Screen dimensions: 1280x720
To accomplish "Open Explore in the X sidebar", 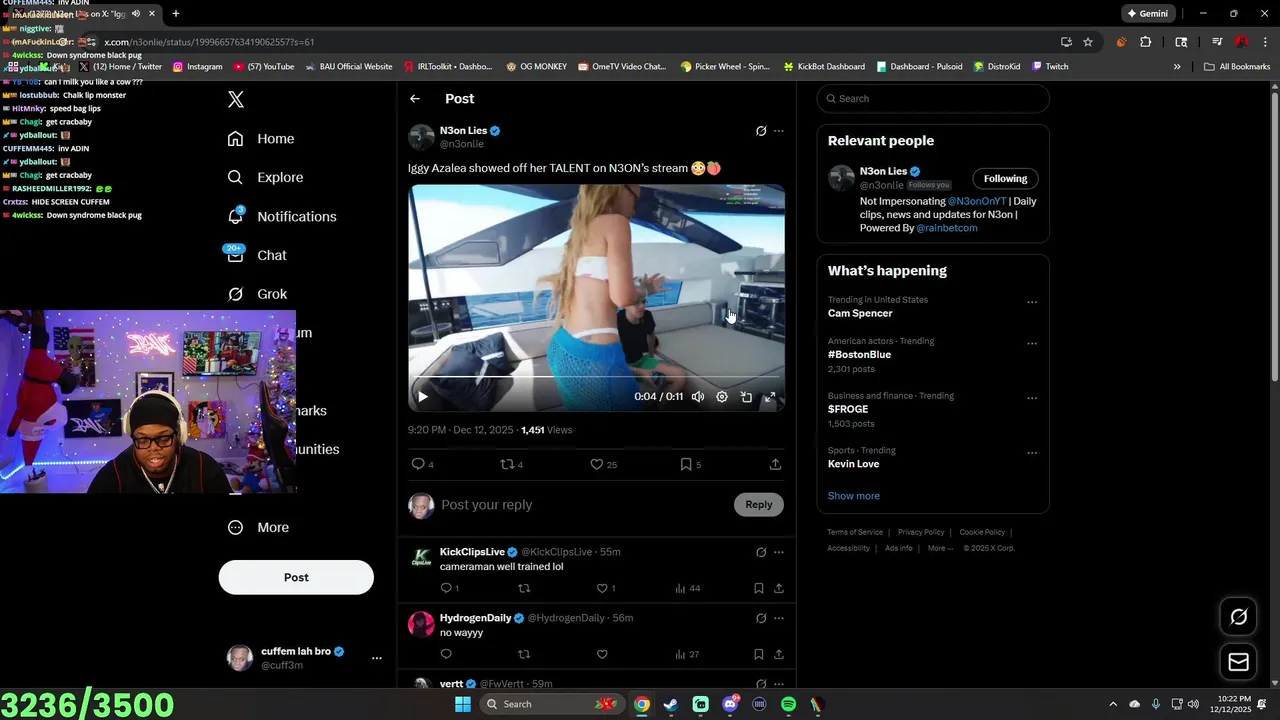I will coord(265,177).
